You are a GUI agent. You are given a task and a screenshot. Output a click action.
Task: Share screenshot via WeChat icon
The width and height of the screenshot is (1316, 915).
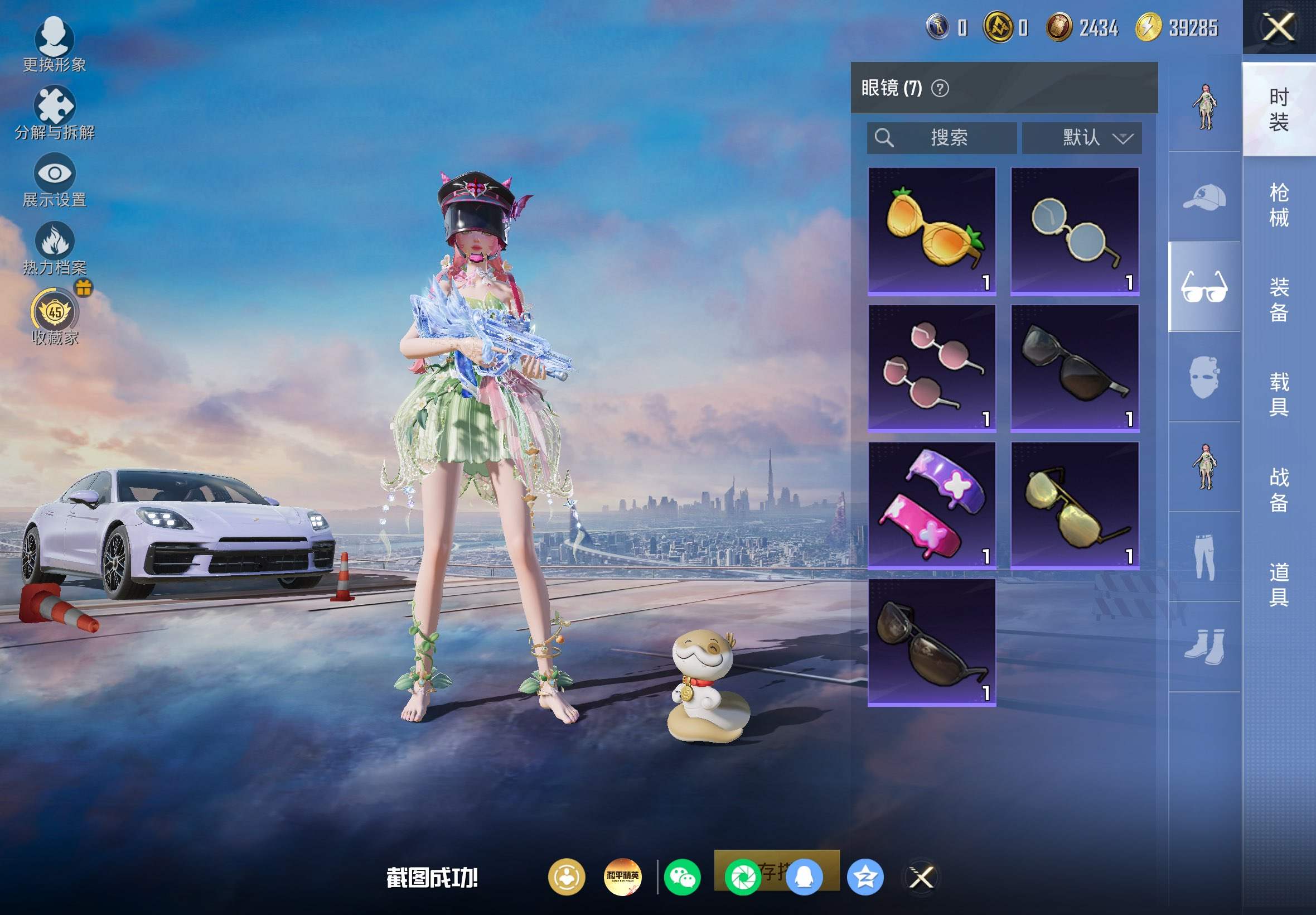(683, 877)
